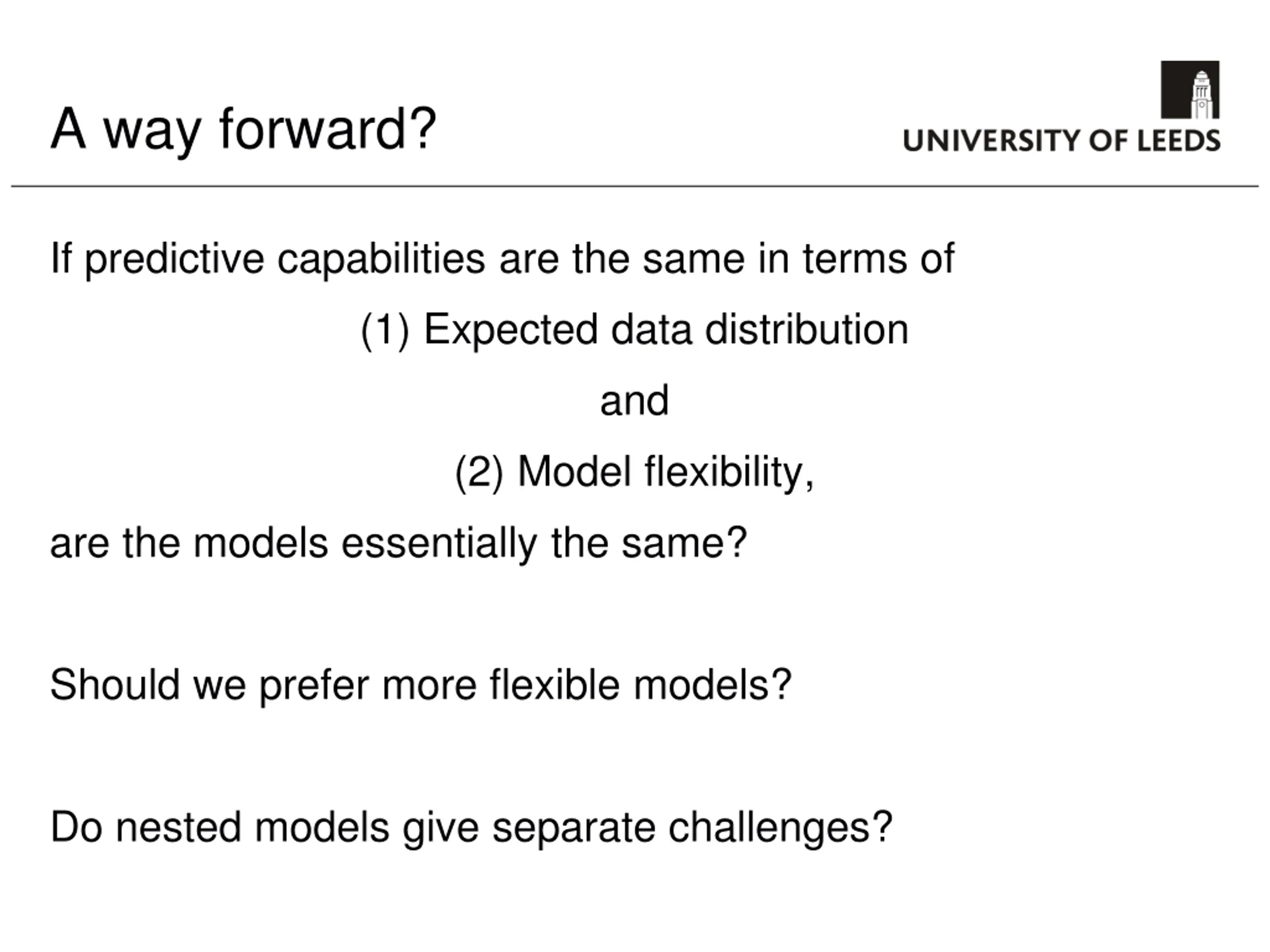The image size is (1270, 952).
Task: Click 'terms of' at end of first line
Action: pos(879,259)
